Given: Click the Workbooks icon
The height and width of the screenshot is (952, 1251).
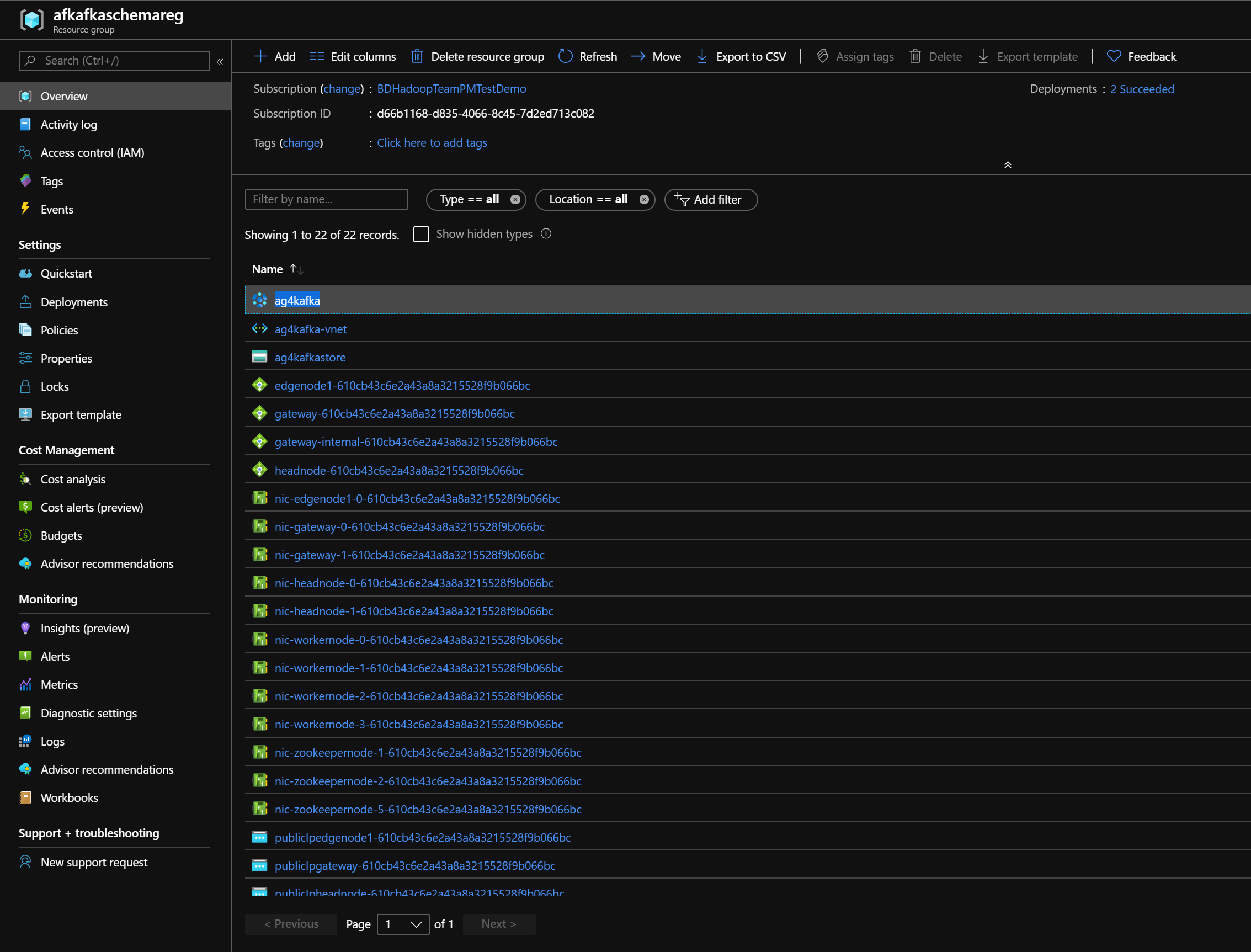Looking at the screenshot, I should click(25, 797).
